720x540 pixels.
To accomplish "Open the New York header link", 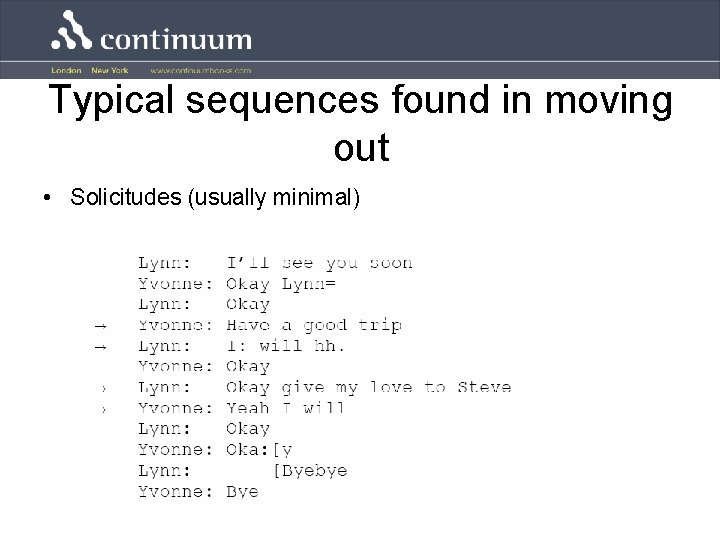I will (x=110, y=70).
